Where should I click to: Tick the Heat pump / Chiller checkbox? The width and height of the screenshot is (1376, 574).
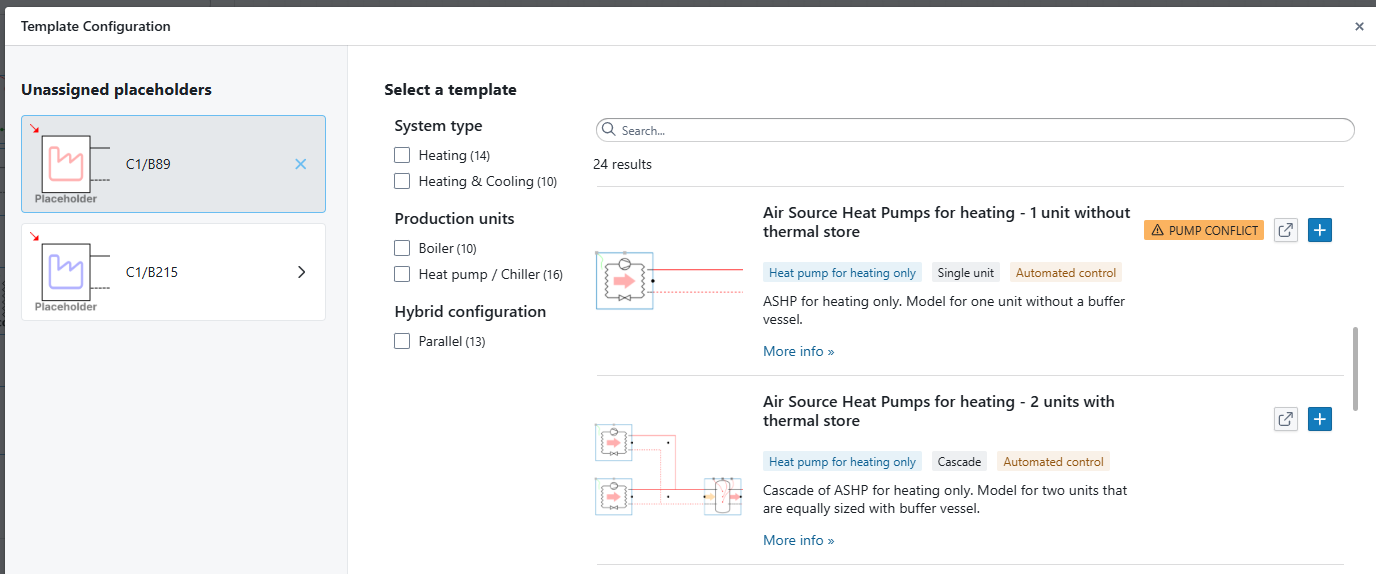[x=402, y=274]
